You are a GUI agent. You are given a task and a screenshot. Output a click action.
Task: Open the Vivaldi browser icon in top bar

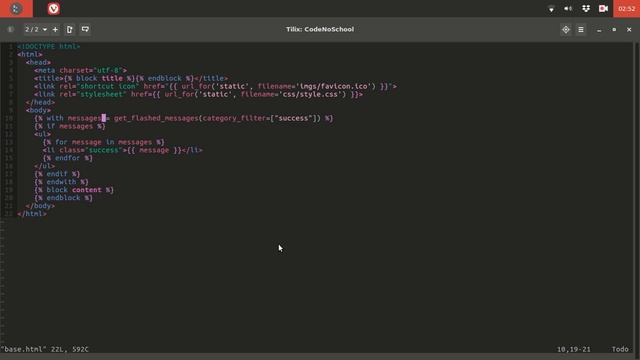click(x=53, y=9)
